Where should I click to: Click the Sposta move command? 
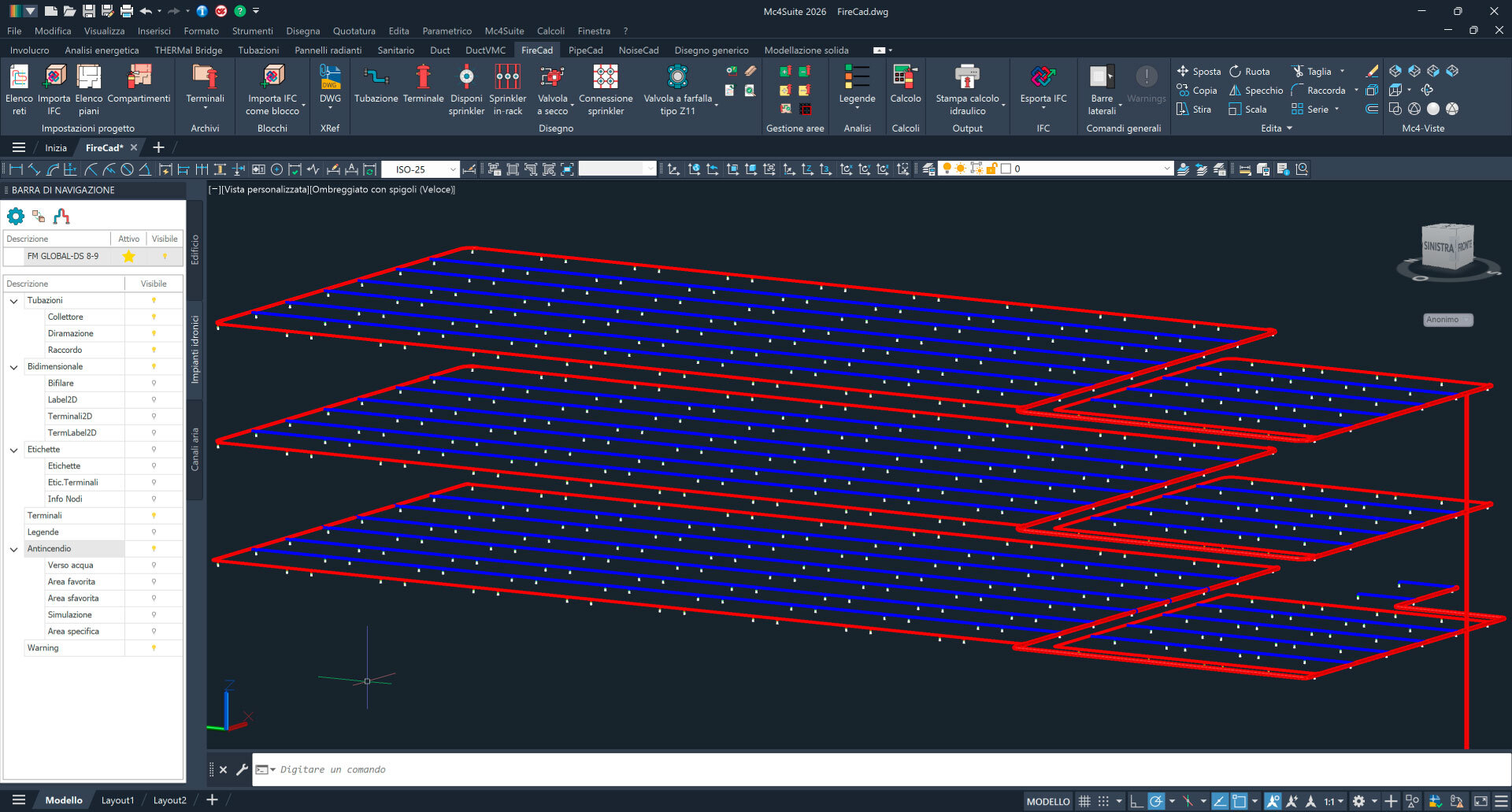(x=1198, y=72)
